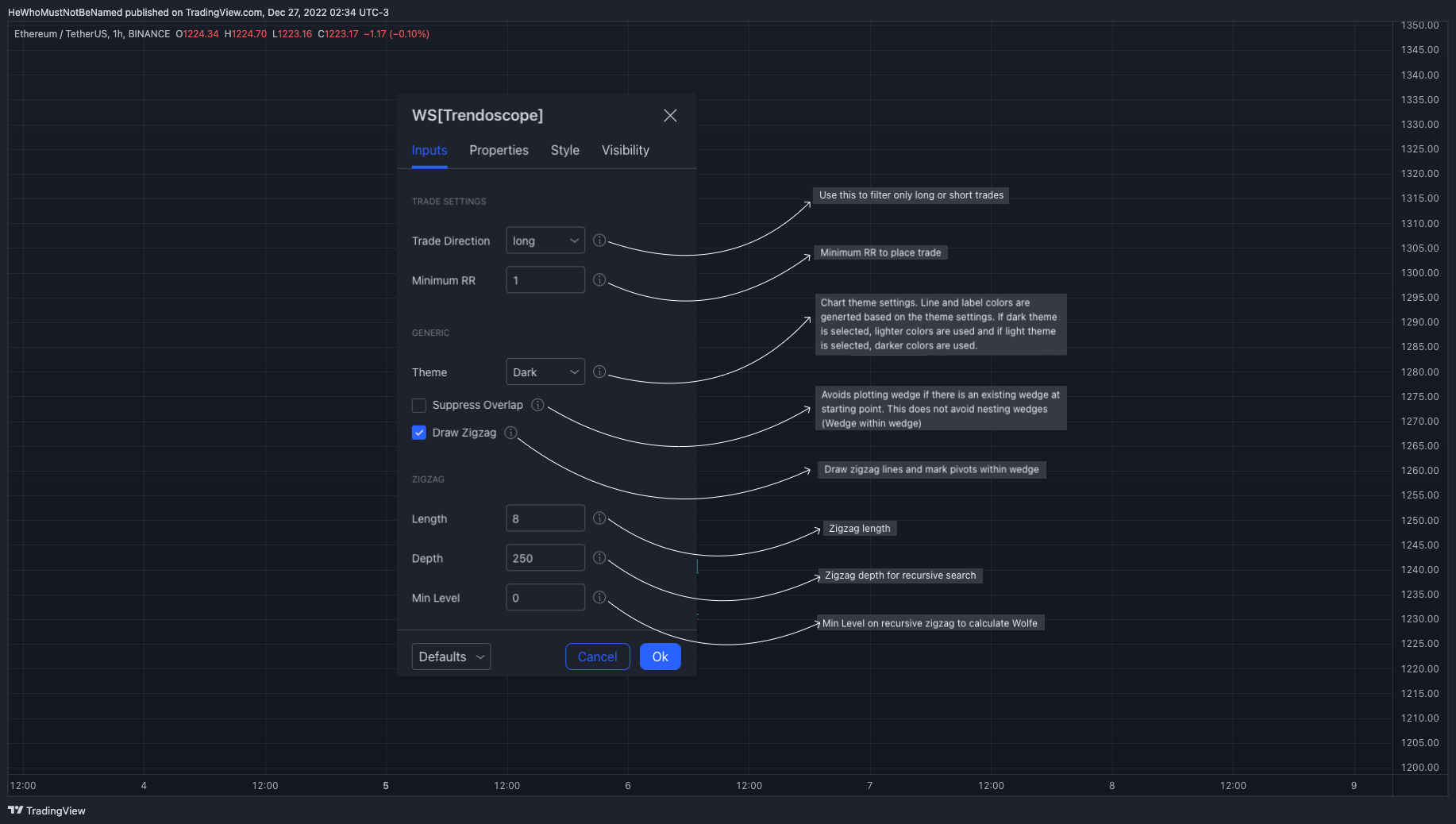
Task: Click the Min Level input field
Action: (545, 598)
